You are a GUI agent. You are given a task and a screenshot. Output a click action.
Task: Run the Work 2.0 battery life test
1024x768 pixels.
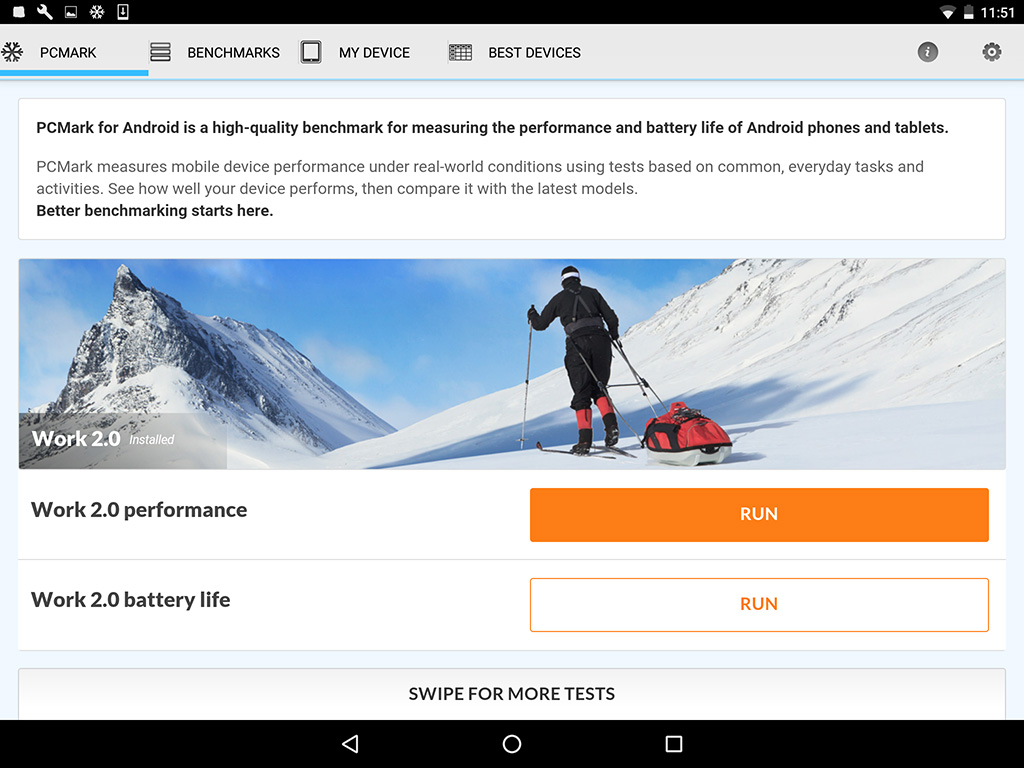(759, 605)
